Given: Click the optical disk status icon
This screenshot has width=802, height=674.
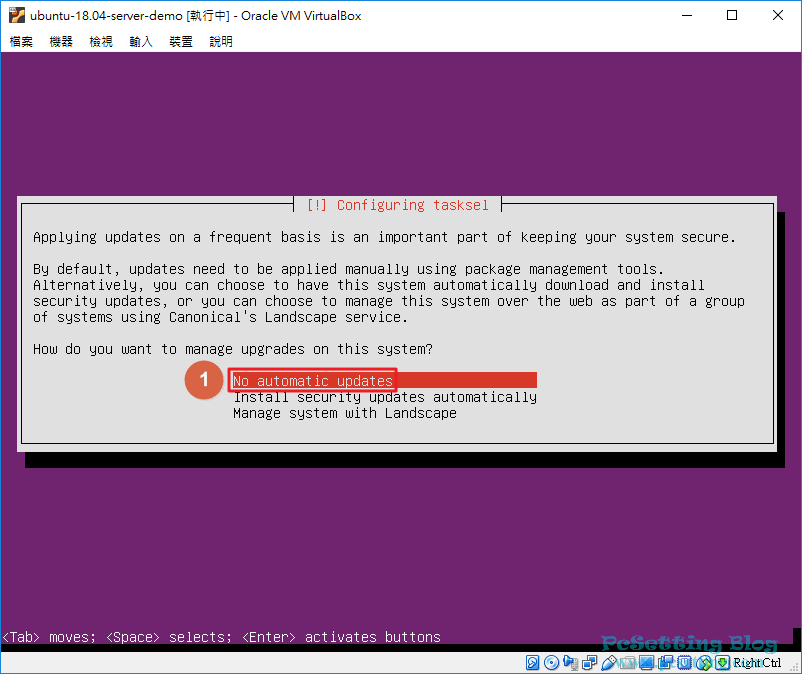Looking at the screenshot, I should [x=551, y=663].
